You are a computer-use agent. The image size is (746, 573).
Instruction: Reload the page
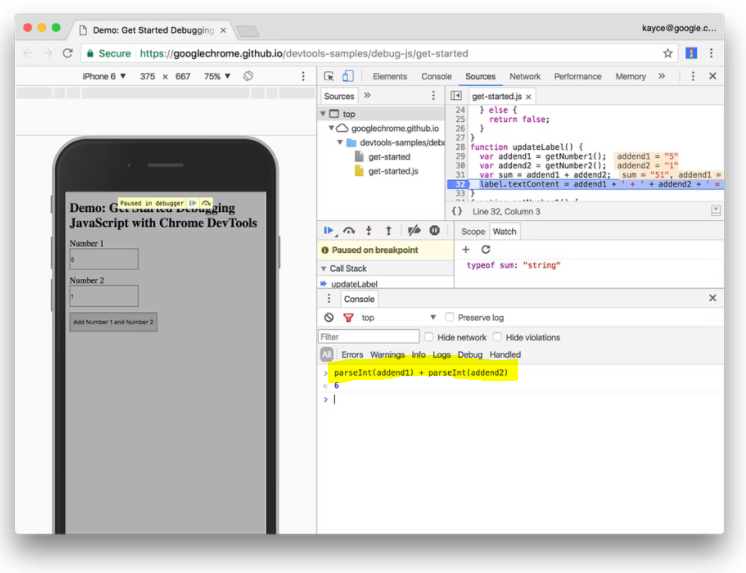[x=68, y=53]
